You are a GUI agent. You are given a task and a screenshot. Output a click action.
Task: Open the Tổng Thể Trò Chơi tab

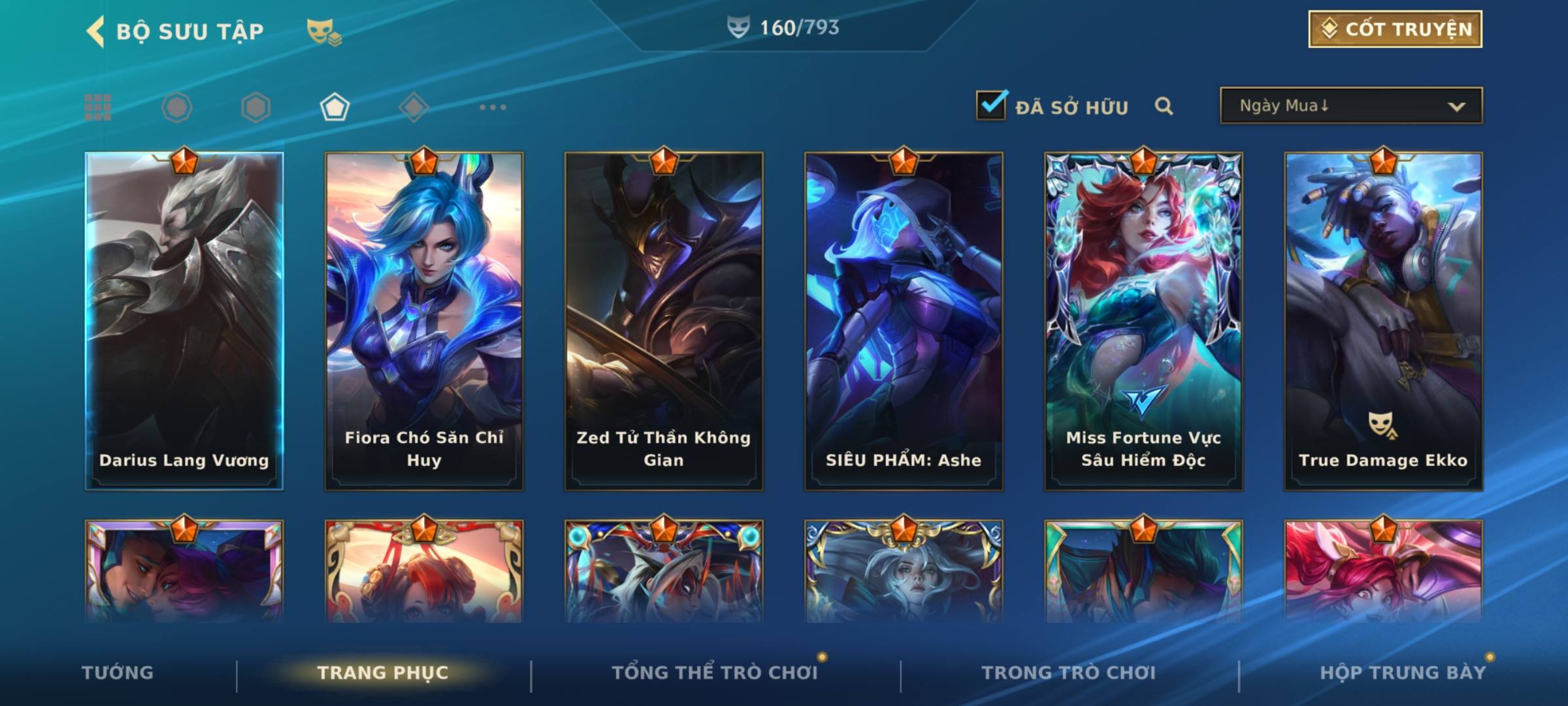(x=715, y=673)
